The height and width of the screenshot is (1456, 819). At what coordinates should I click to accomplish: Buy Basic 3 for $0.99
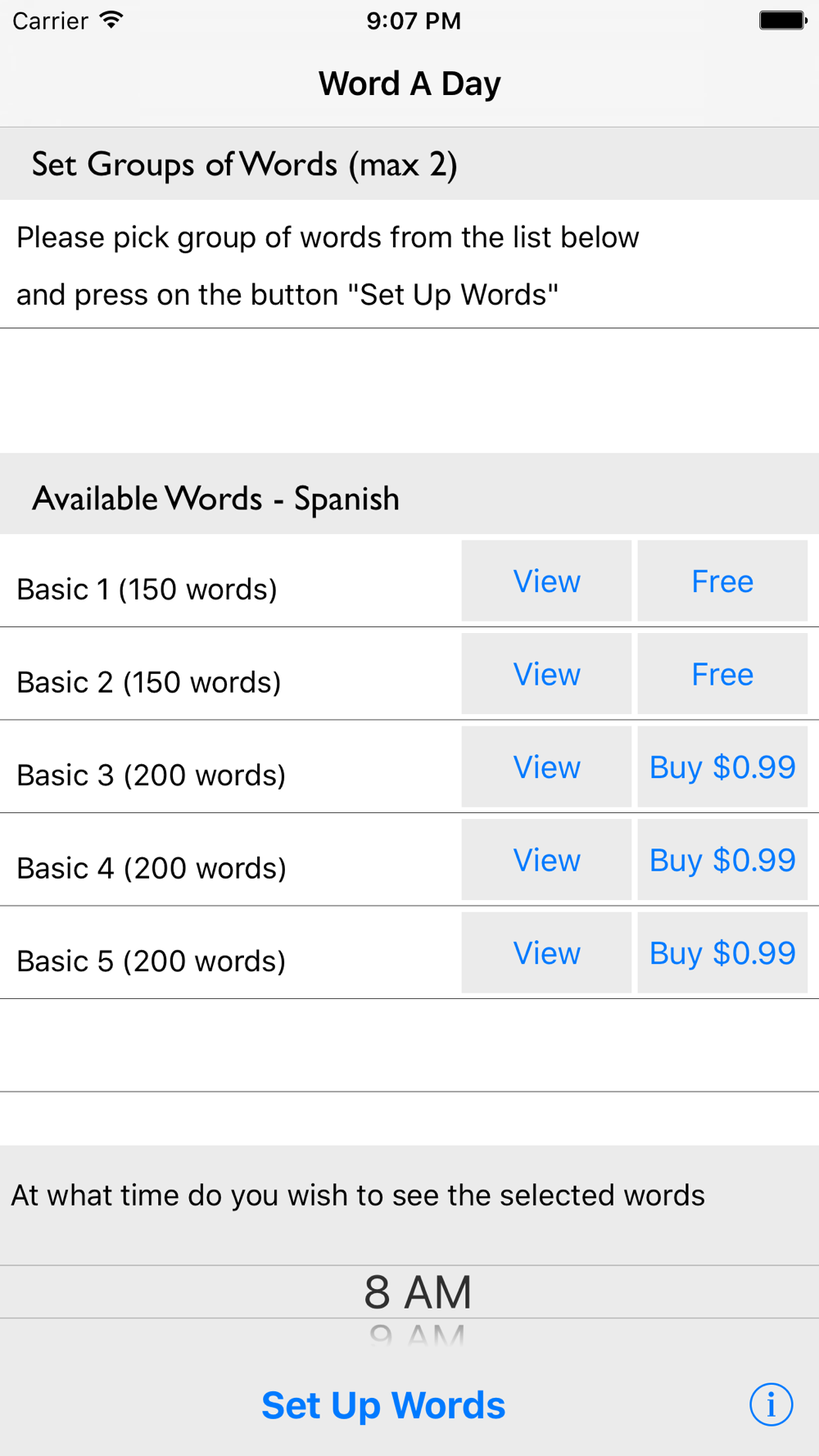pos(722,767)
